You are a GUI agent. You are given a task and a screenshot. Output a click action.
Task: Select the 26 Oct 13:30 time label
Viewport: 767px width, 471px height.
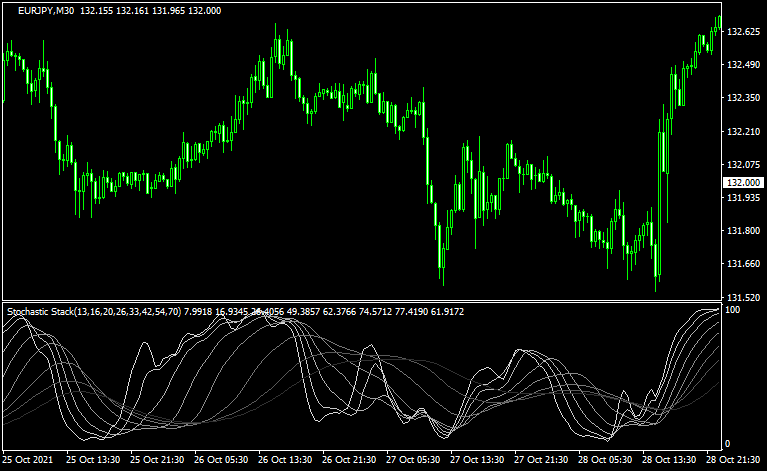(286, 460)
